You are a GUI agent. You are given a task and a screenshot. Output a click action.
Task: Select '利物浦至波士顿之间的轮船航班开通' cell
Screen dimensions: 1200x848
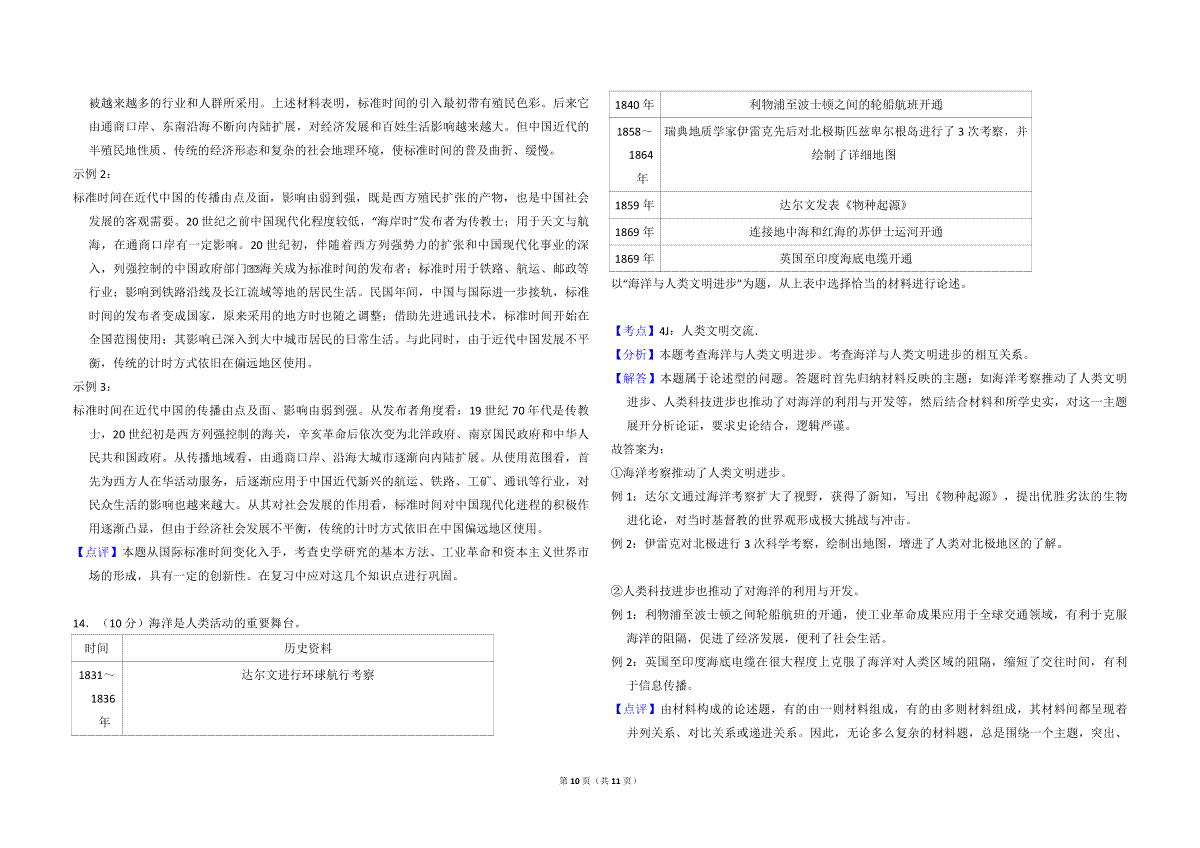pyautogui.click(x=846, y=104)
